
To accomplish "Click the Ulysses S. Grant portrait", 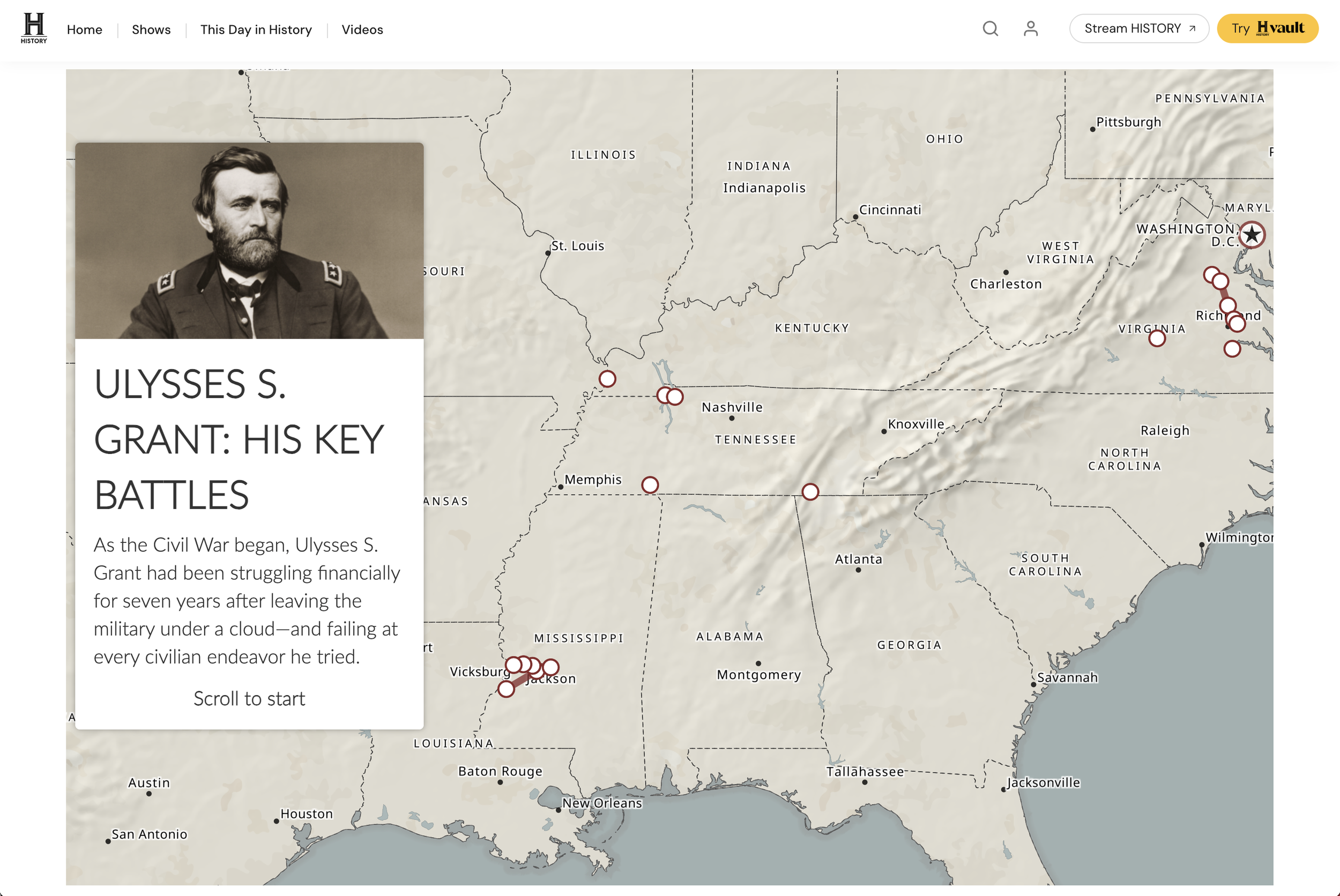I will pyautogui.click(x=249, y=241).
